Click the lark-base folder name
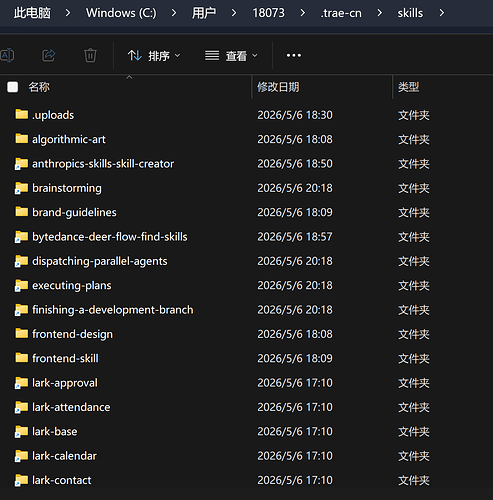 (55, 431)
